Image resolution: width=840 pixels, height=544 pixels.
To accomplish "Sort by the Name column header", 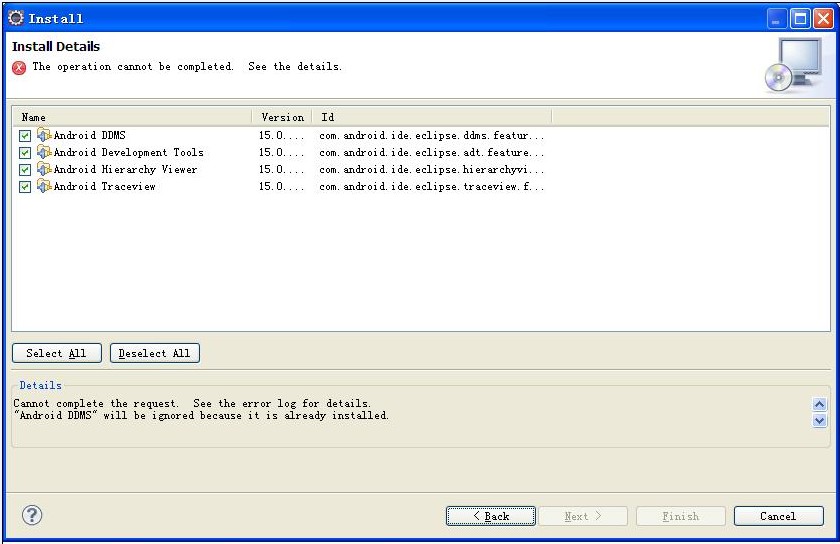I will (x=132, y=117).
